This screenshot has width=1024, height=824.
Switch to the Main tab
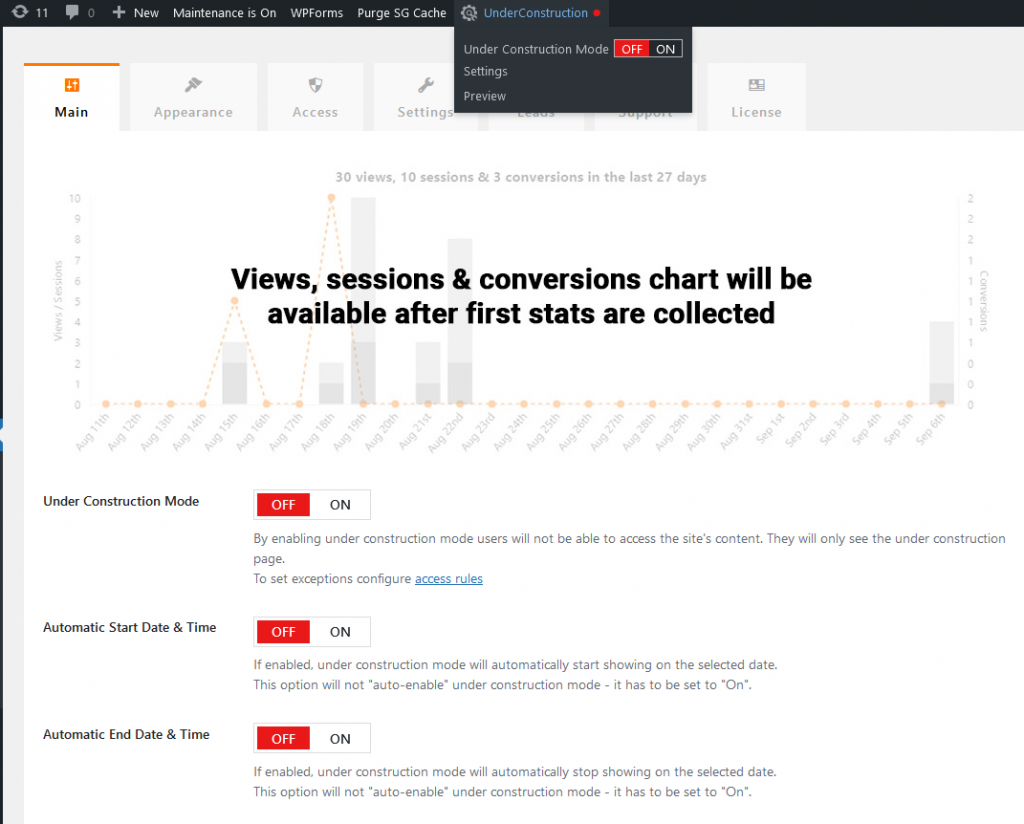[72, 97]
